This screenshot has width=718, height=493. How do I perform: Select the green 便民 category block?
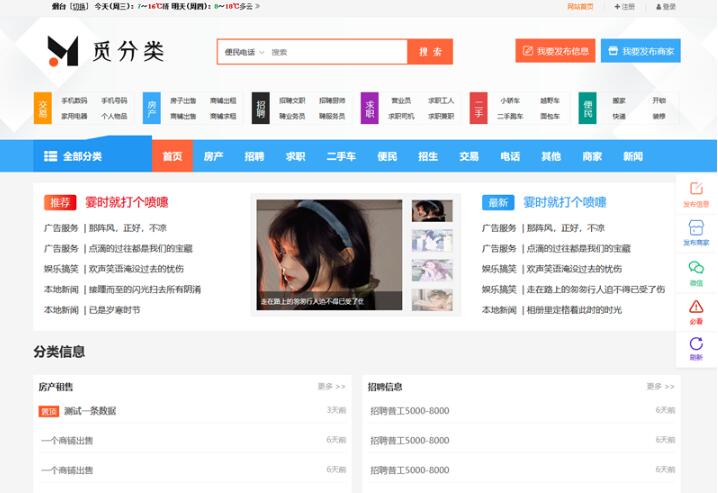(x=587, y=108)
